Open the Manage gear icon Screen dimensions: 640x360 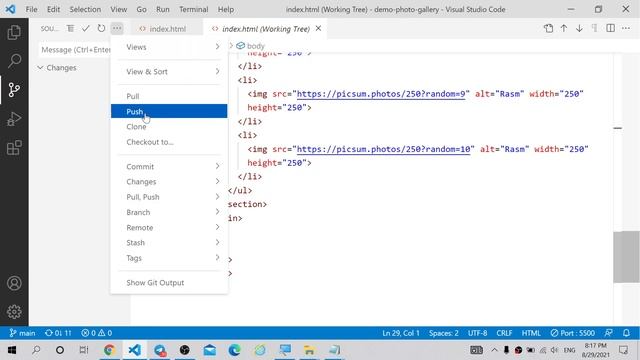coord(14,312)
